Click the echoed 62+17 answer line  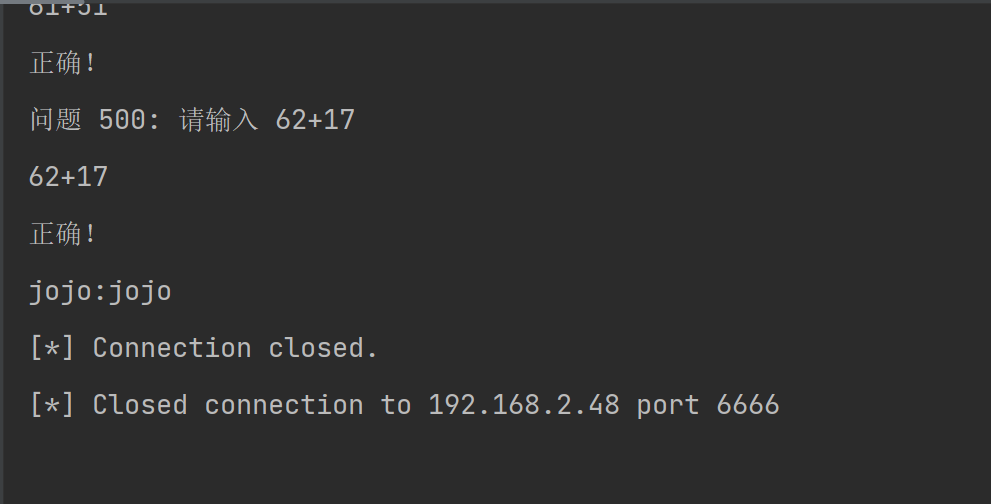68,178
